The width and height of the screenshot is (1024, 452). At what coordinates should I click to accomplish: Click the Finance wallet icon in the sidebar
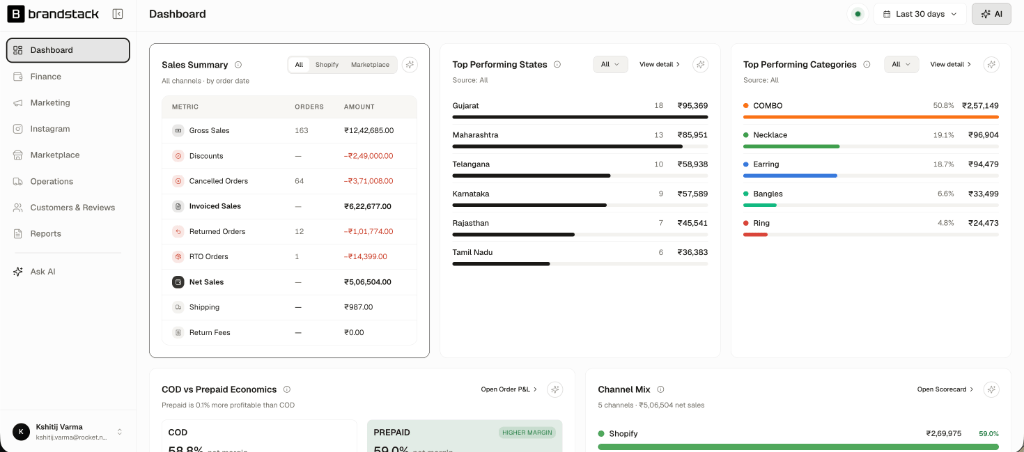18,76
